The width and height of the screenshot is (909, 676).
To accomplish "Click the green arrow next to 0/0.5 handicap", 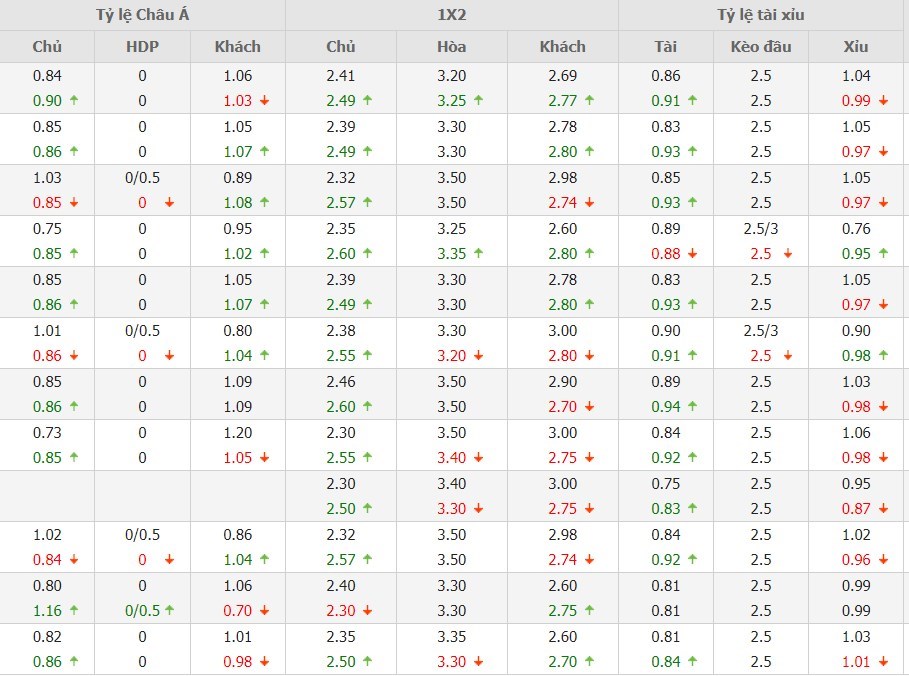I will 170,610.
